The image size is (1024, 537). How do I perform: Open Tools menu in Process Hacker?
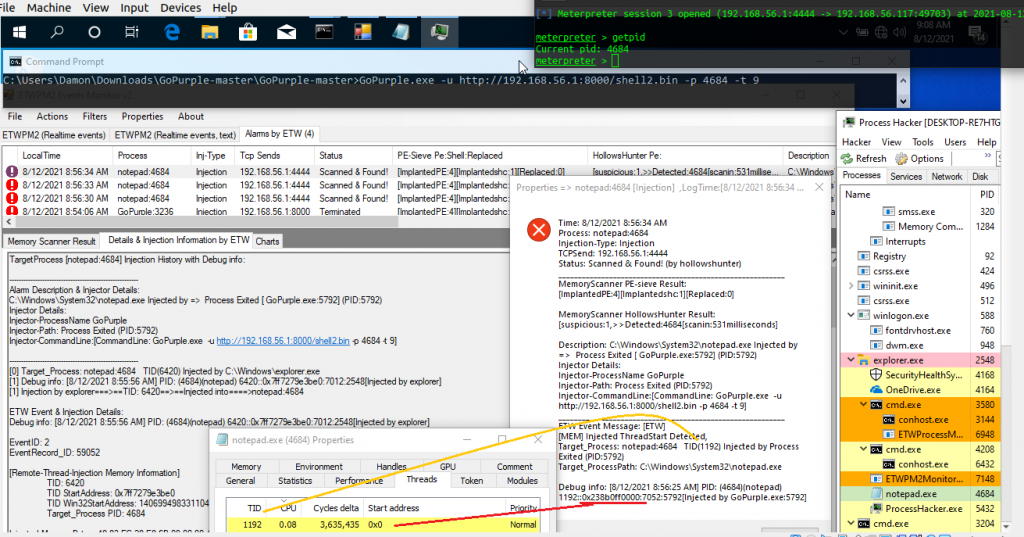click(x=923, y=142)
